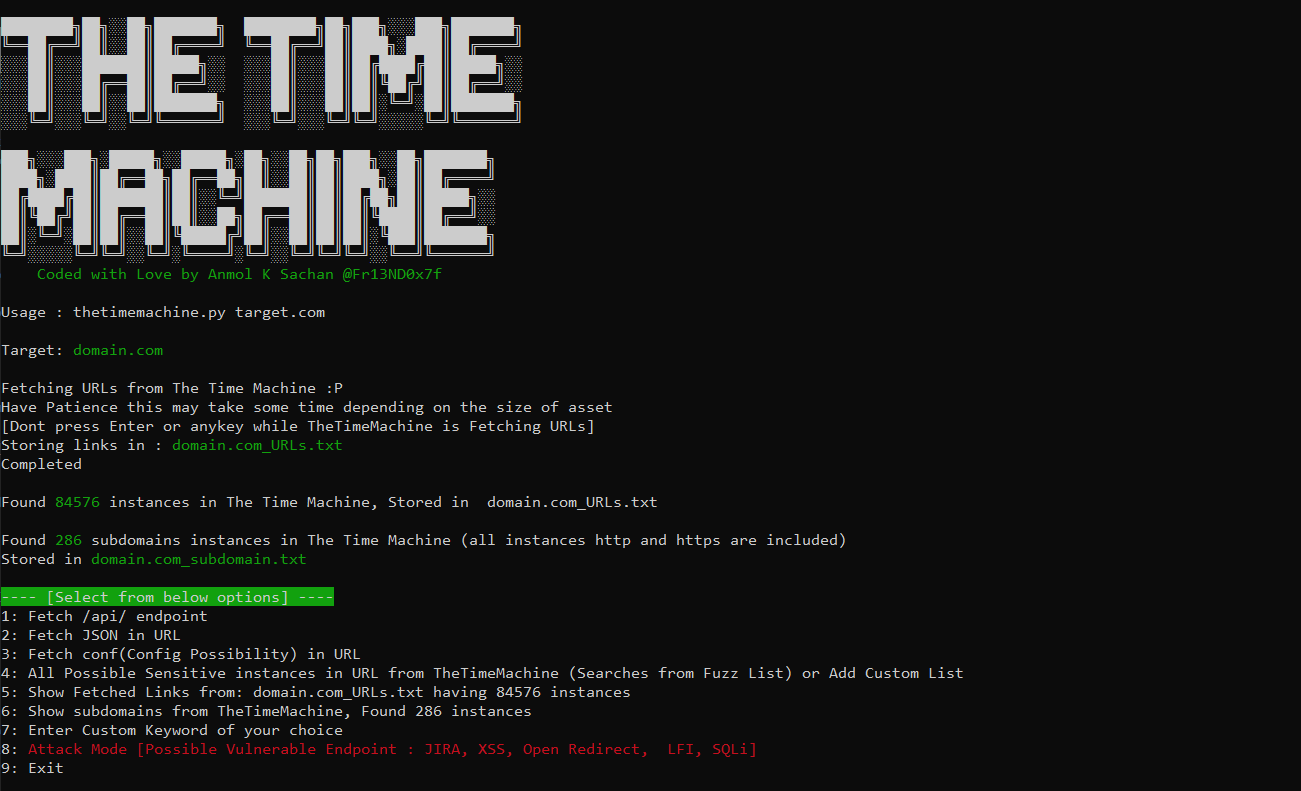Select option 6: Show subdomains from TheTimeMachine

266,711
